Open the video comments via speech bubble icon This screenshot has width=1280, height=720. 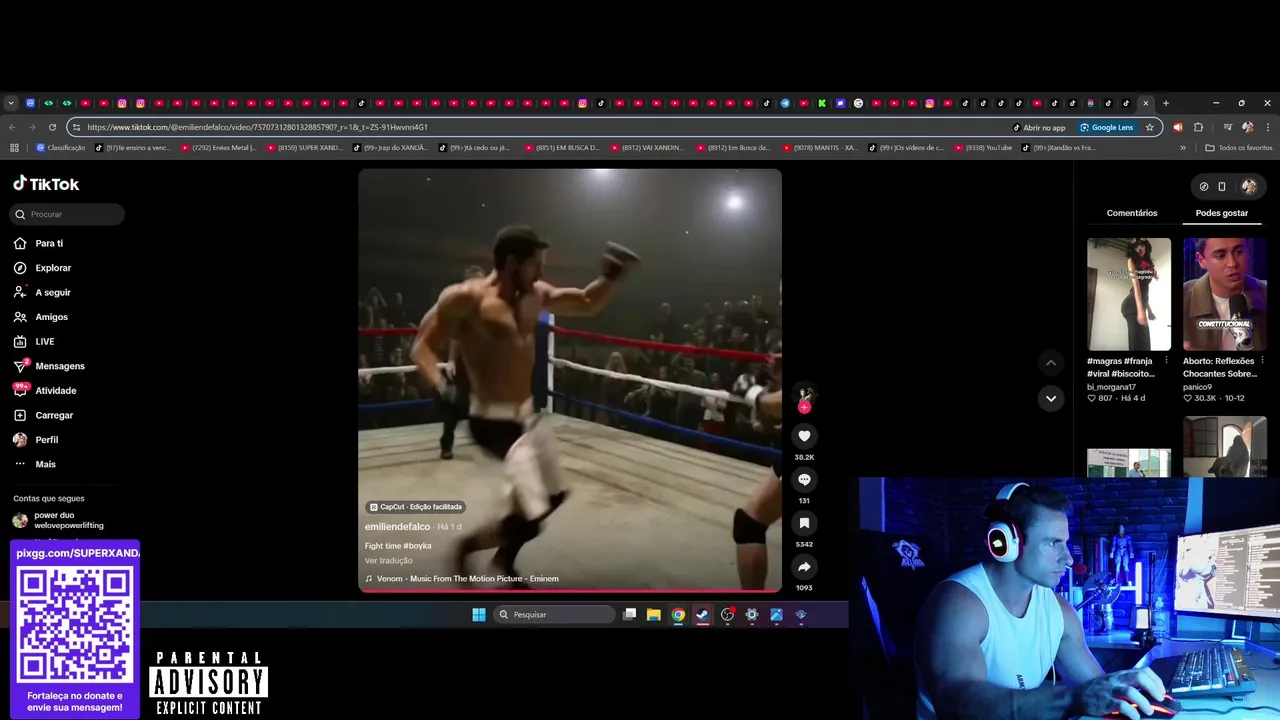pos(804,480)
